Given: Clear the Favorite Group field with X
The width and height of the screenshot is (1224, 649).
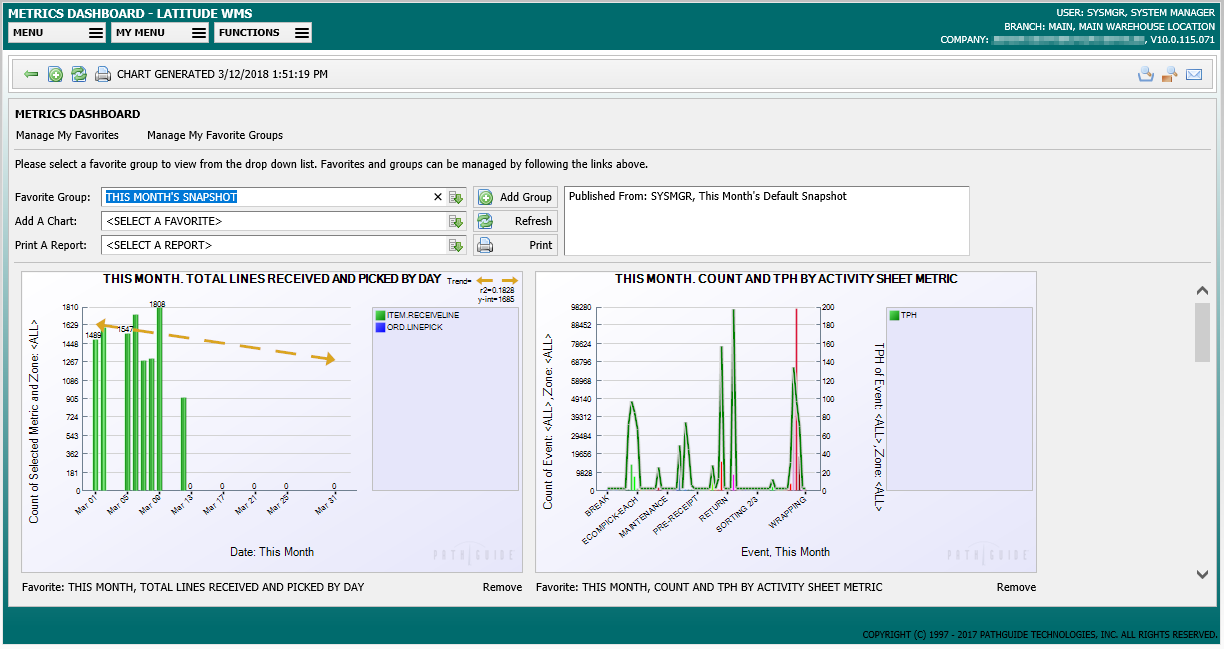Looking at the screenshot, I should tap(437, 197).
